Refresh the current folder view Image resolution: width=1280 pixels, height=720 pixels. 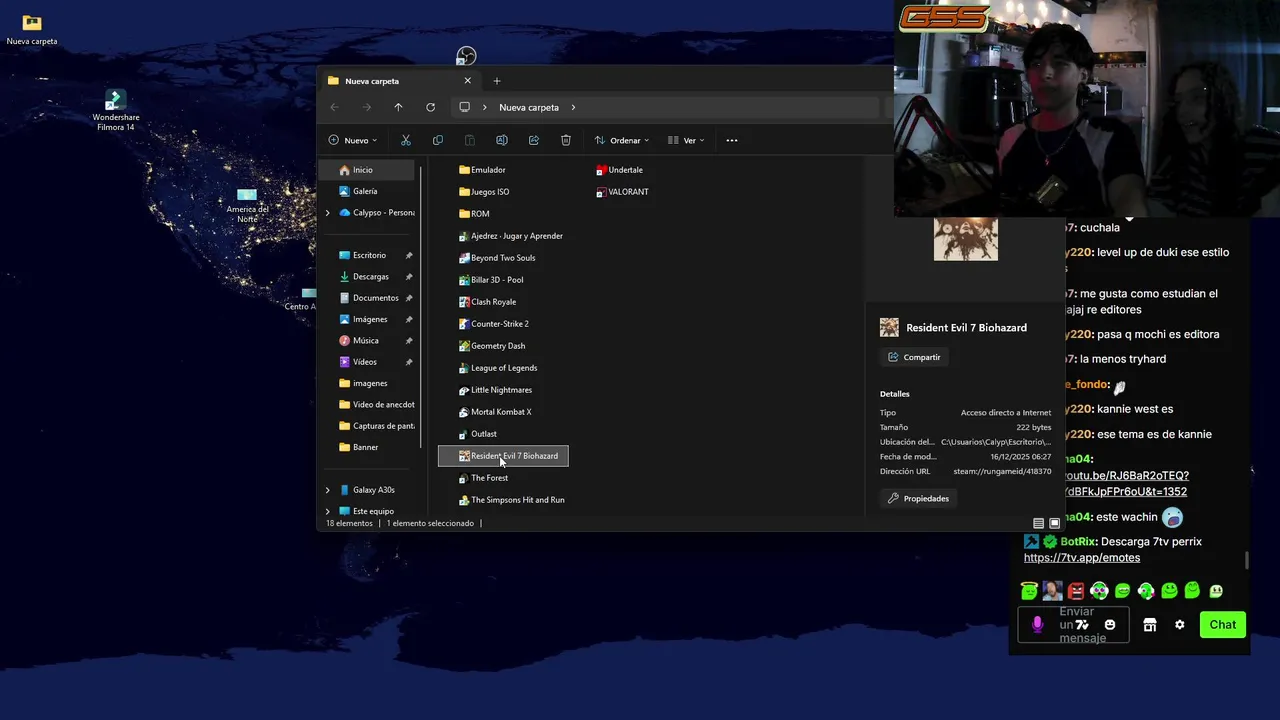430,107
